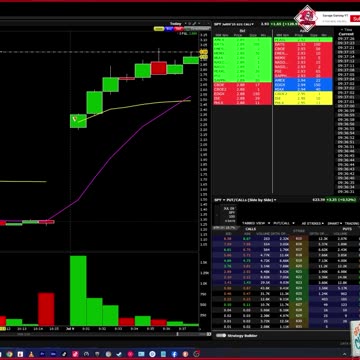This screenshot has height=360, width=360.
Task: Click the red candle near the top
Action: 159,68
